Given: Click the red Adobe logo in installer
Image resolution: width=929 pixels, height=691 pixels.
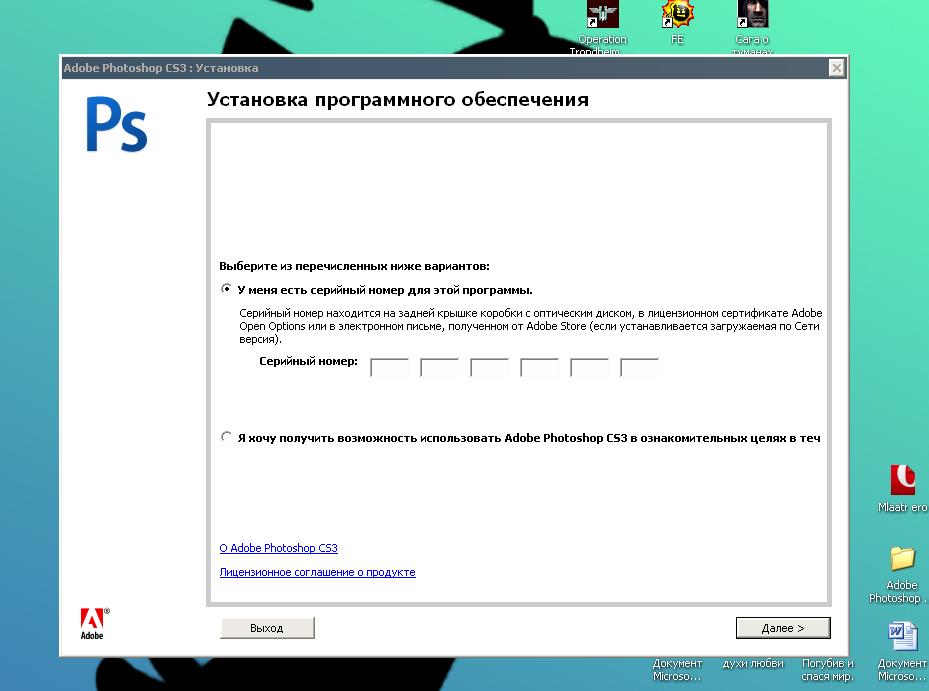Looking at the screenshot, I should coord(93,623).
